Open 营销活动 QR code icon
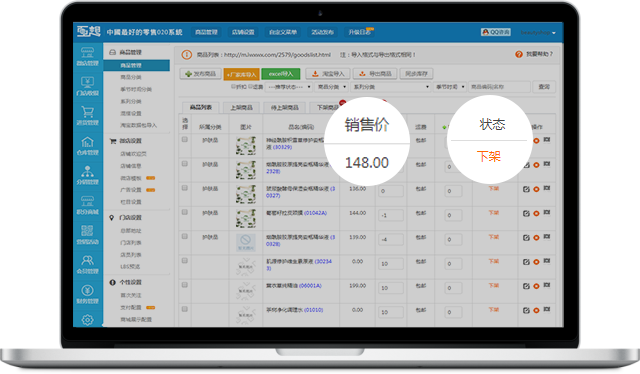 (x=87, y=235)
